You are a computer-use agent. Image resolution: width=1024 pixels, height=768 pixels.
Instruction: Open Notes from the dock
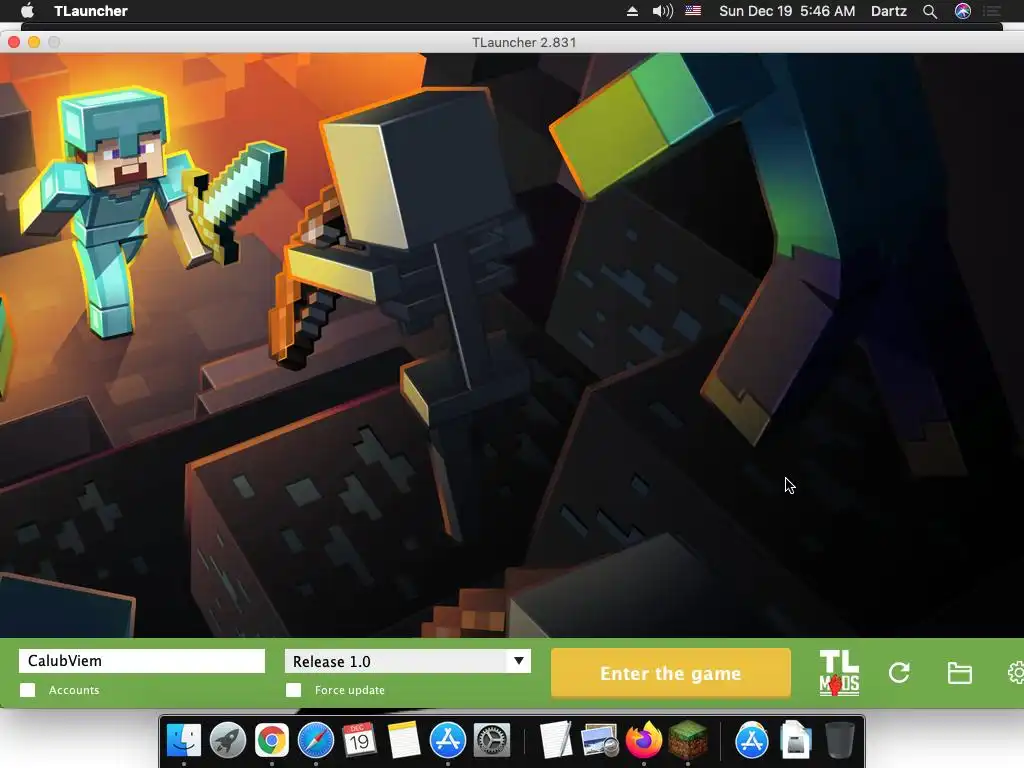[404, 741]
